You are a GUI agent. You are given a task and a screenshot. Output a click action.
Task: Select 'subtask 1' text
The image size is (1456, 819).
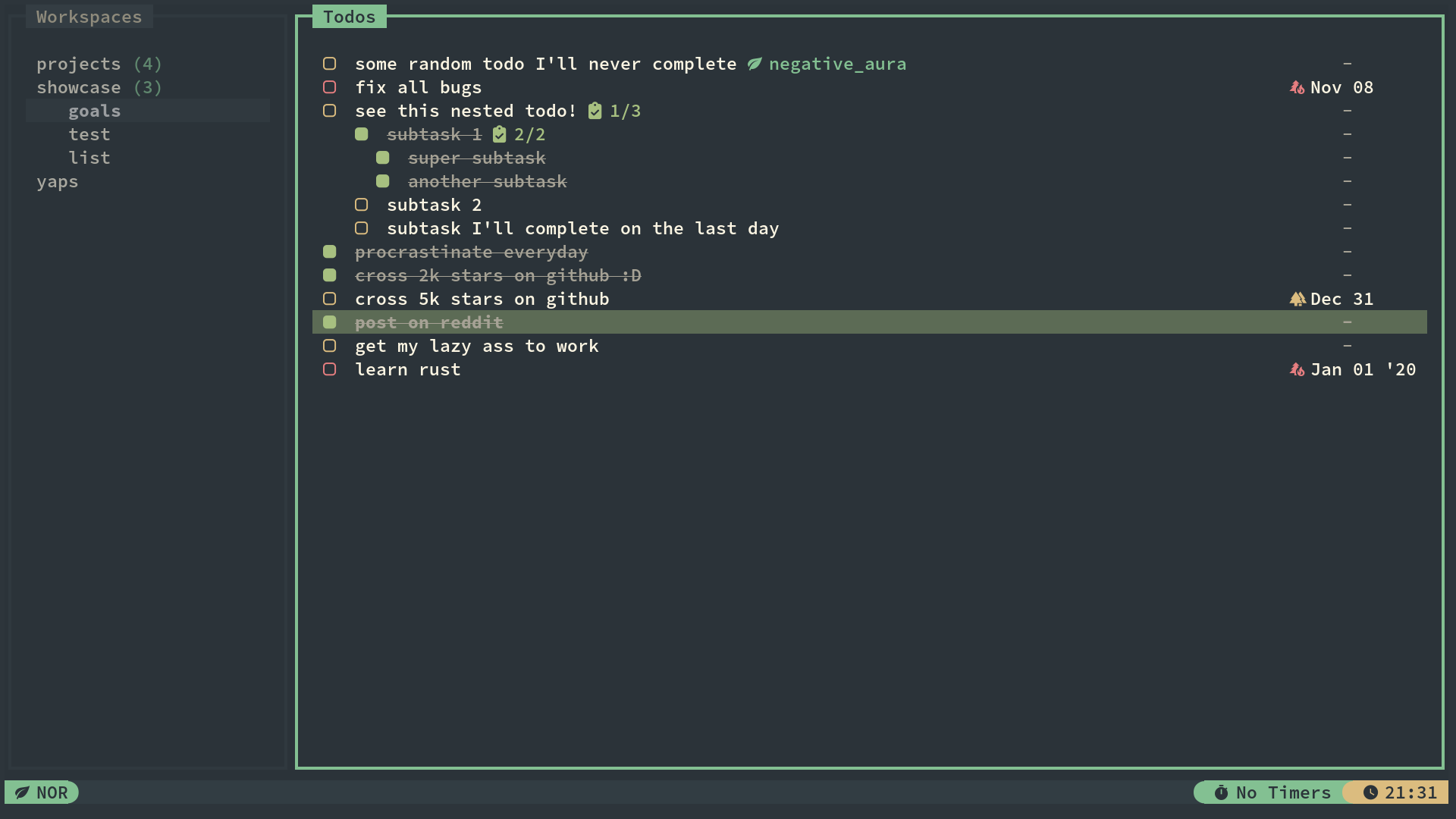(435, 134)
